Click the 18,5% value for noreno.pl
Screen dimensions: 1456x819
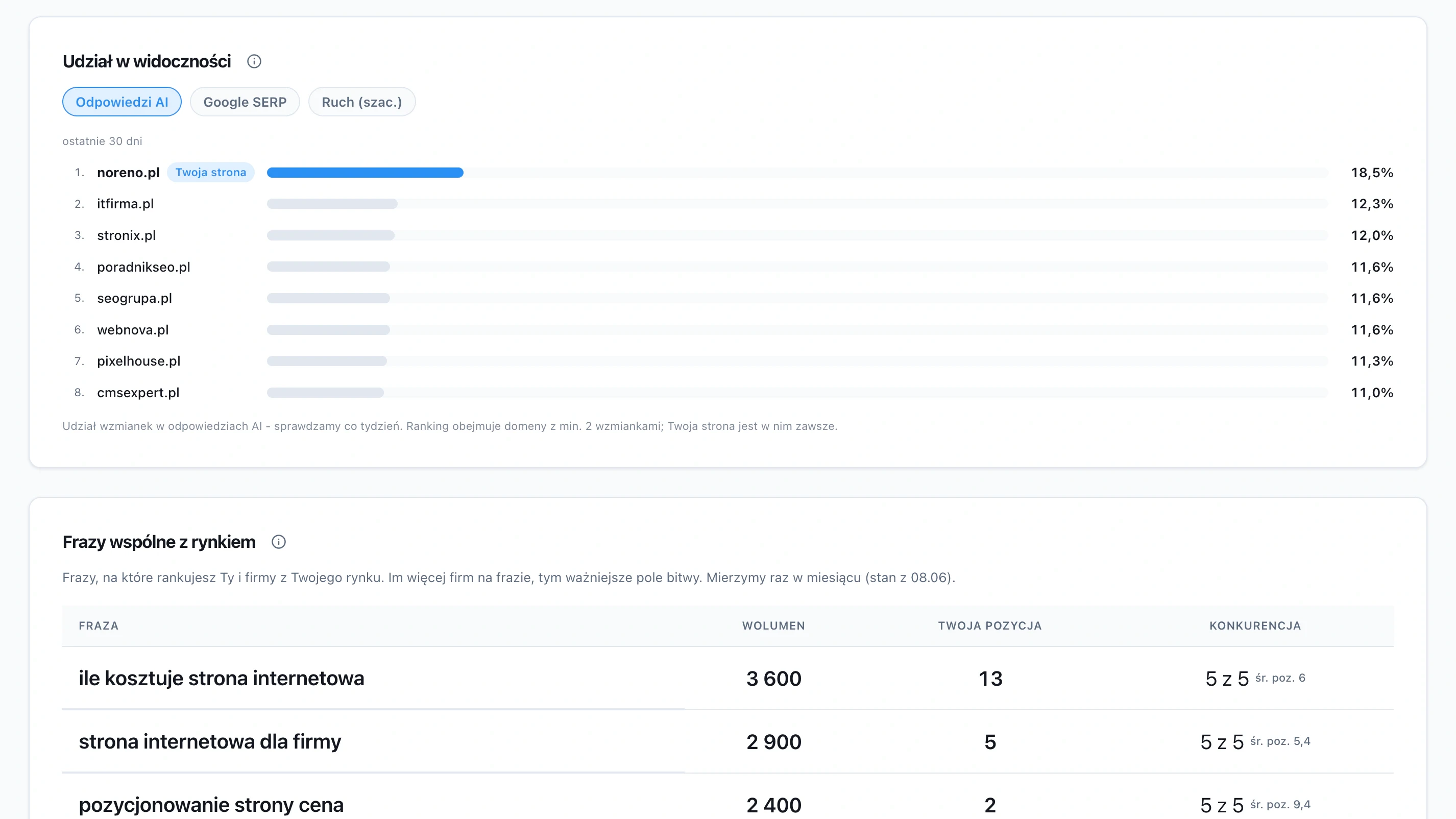[1372, 173]
